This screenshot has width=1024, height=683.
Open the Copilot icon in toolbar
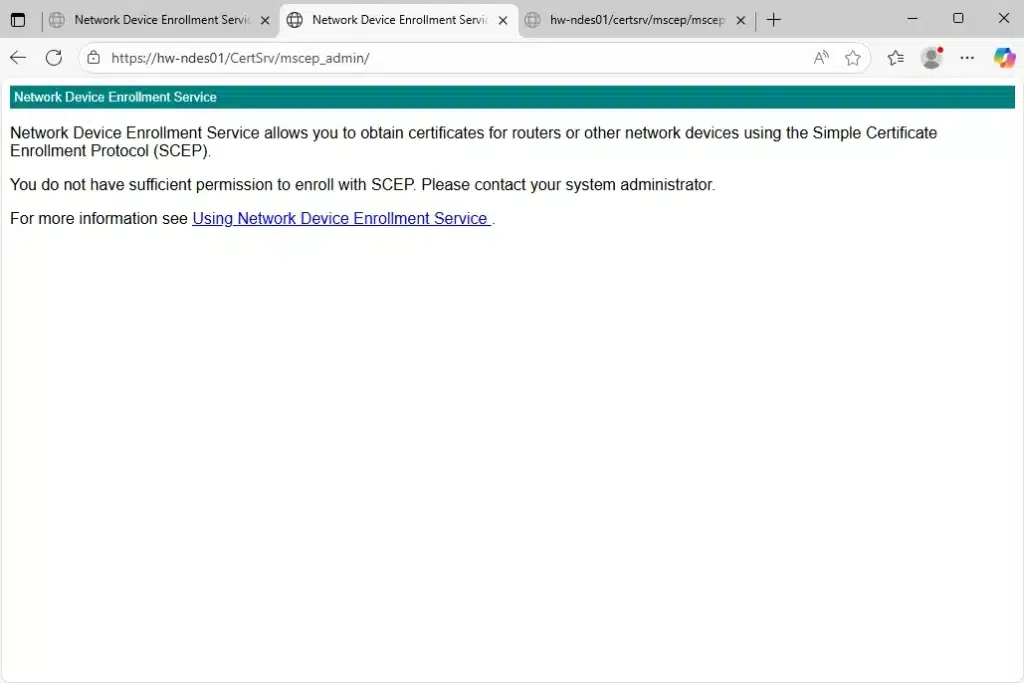point(1004,58)
